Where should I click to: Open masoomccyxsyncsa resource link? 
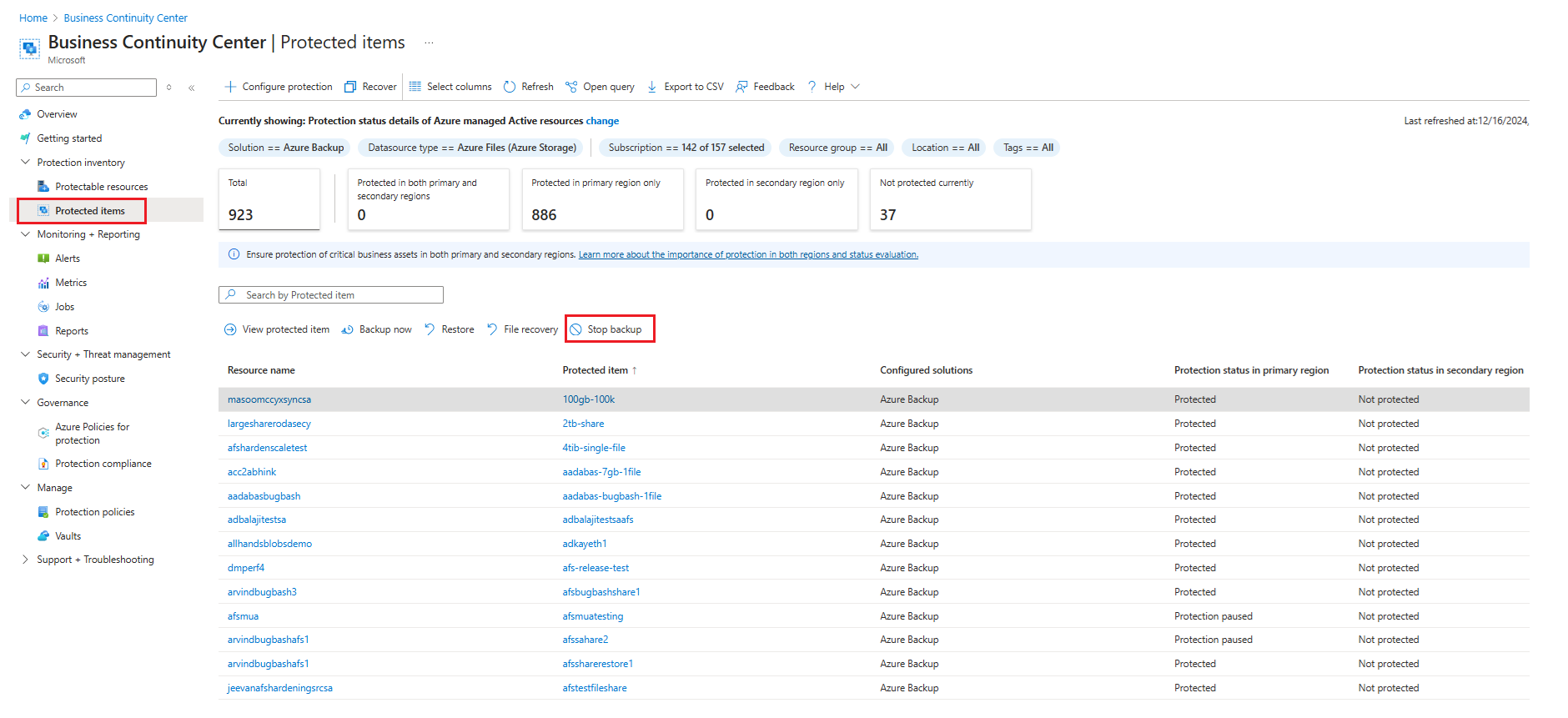[269, 399]
